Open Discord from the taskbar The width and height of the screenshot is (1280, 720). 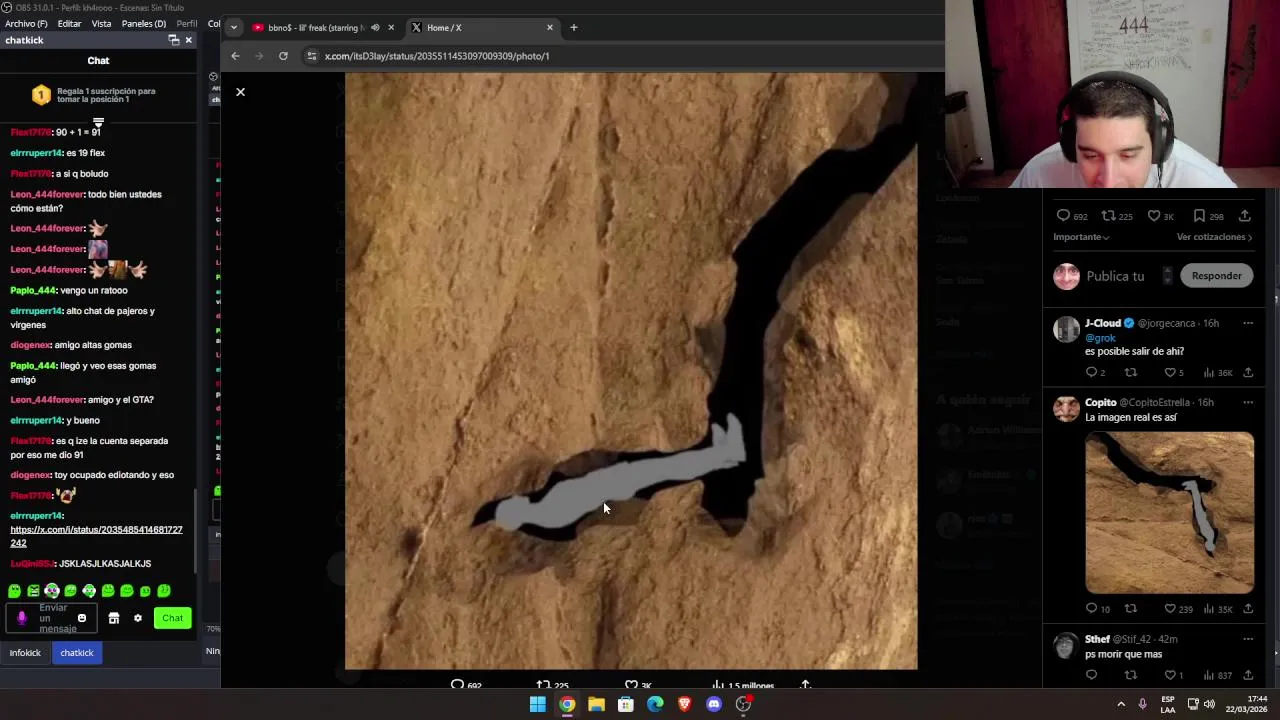(714, 704)
